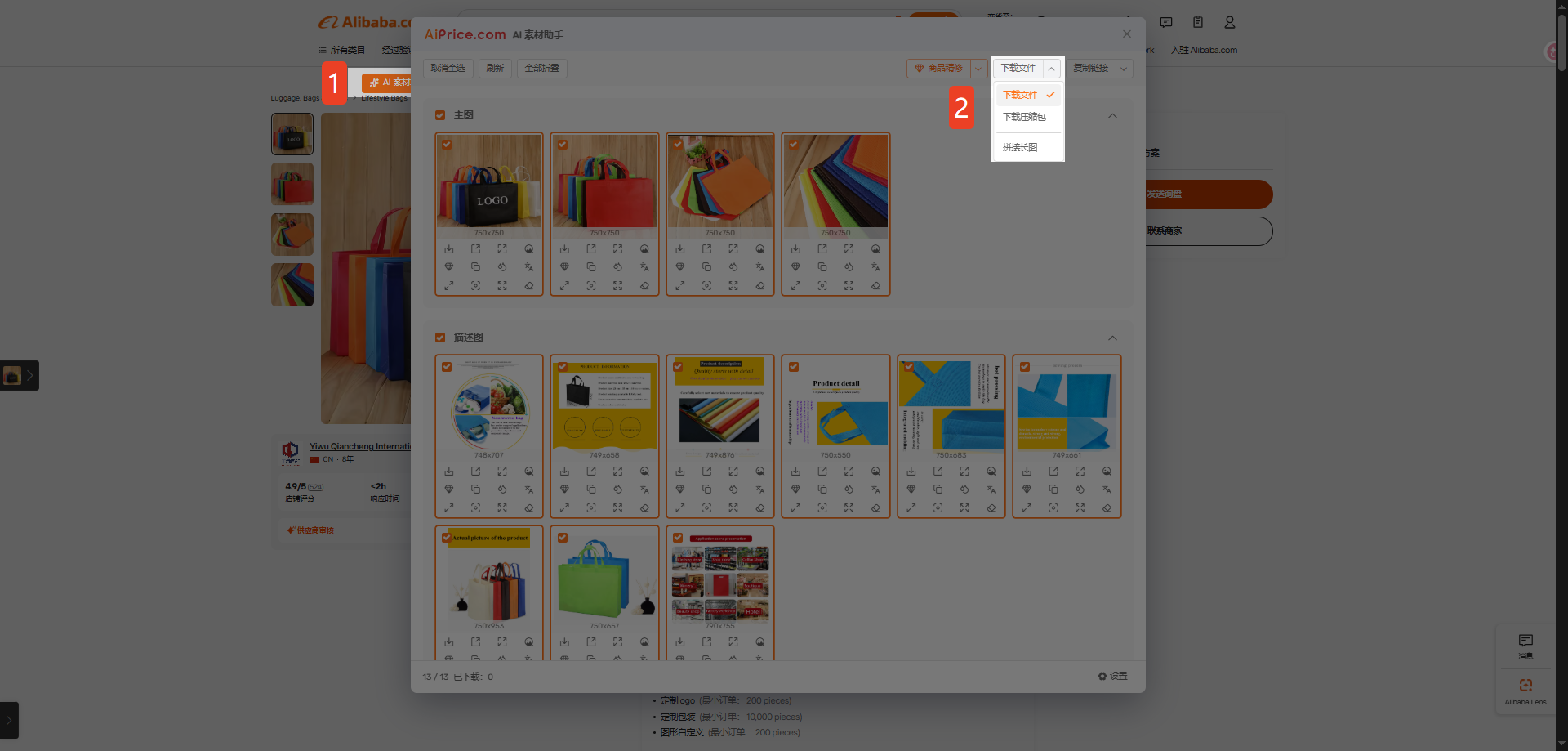Collapse the 描述图 section chevron
This screenshot has height=751, width=1568.
click(x=1112, y=338)
